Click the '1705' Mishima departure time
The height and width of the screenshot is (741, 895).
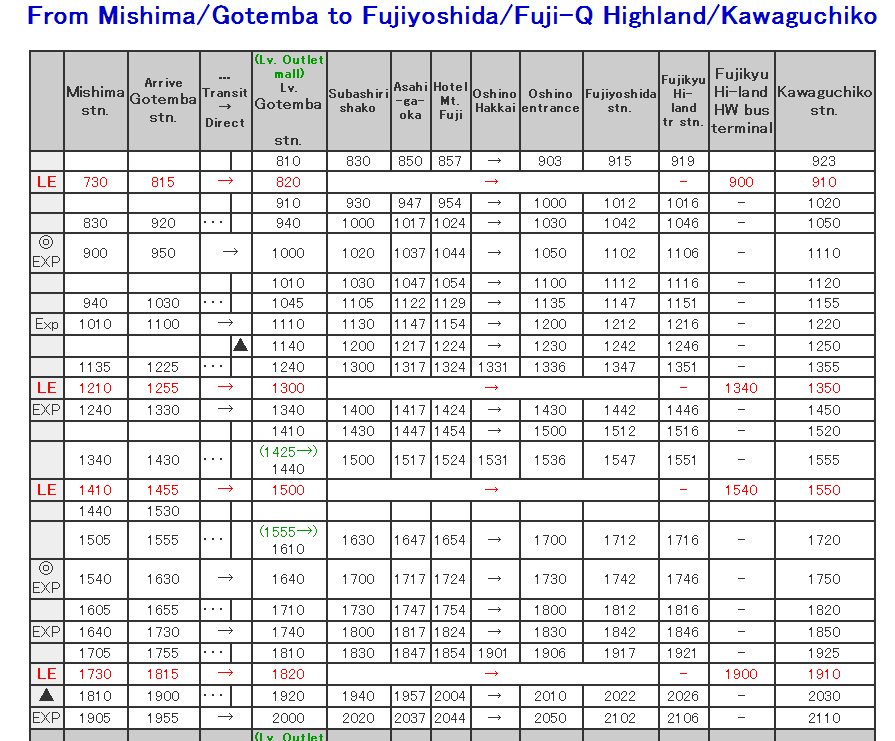(95, 653)
